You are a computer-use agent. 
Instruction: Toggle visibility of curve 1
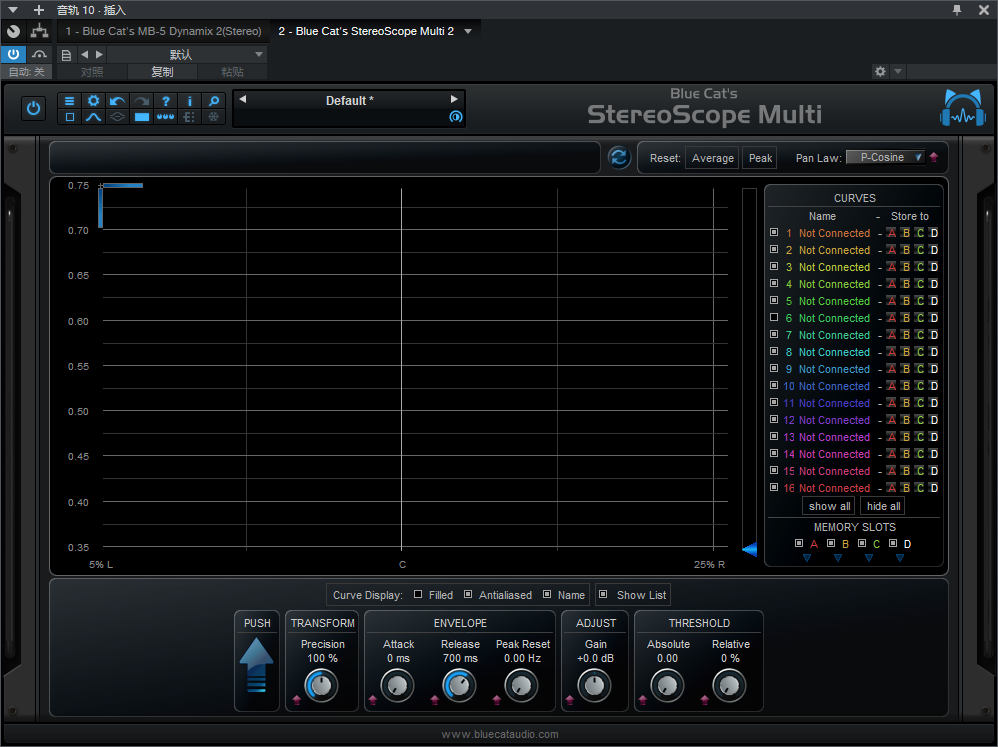tap(774, 232)
